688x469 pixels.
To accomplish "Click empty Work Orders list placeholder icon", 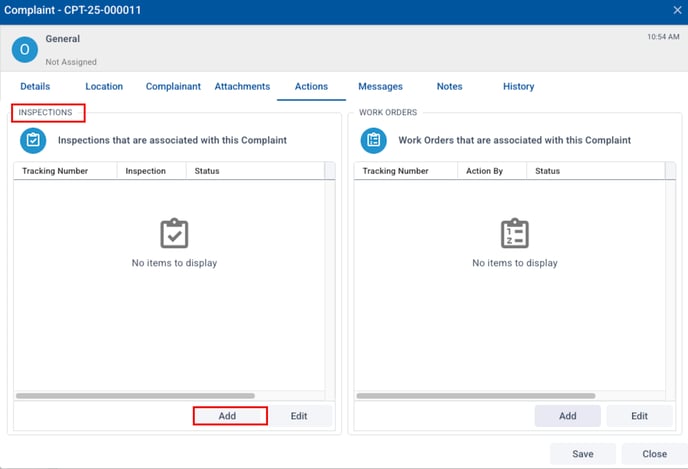I will tap(514, 234).
